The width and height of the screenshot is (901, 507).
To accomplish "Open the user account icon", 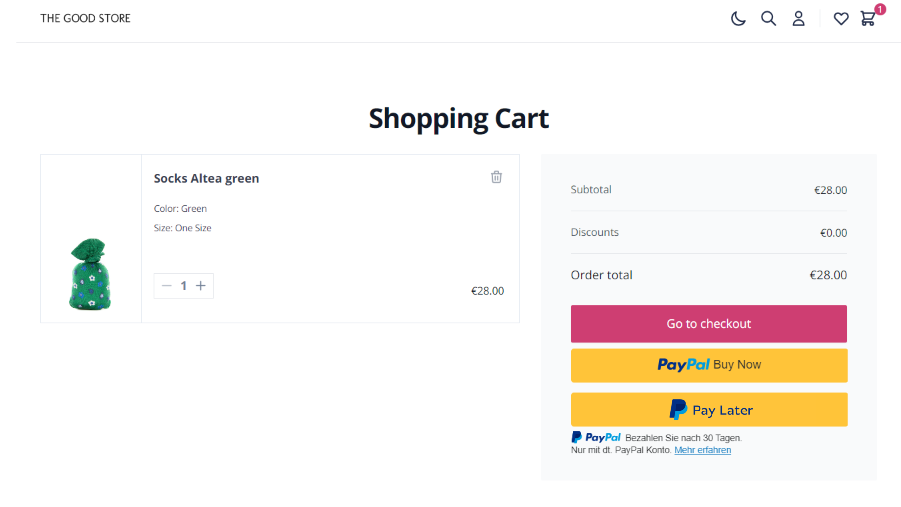I will click(x=798, y=18).
